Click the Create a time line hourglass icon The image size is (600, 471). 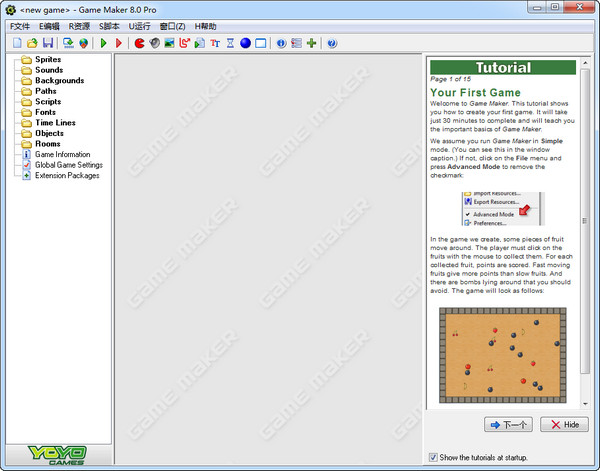229,43
